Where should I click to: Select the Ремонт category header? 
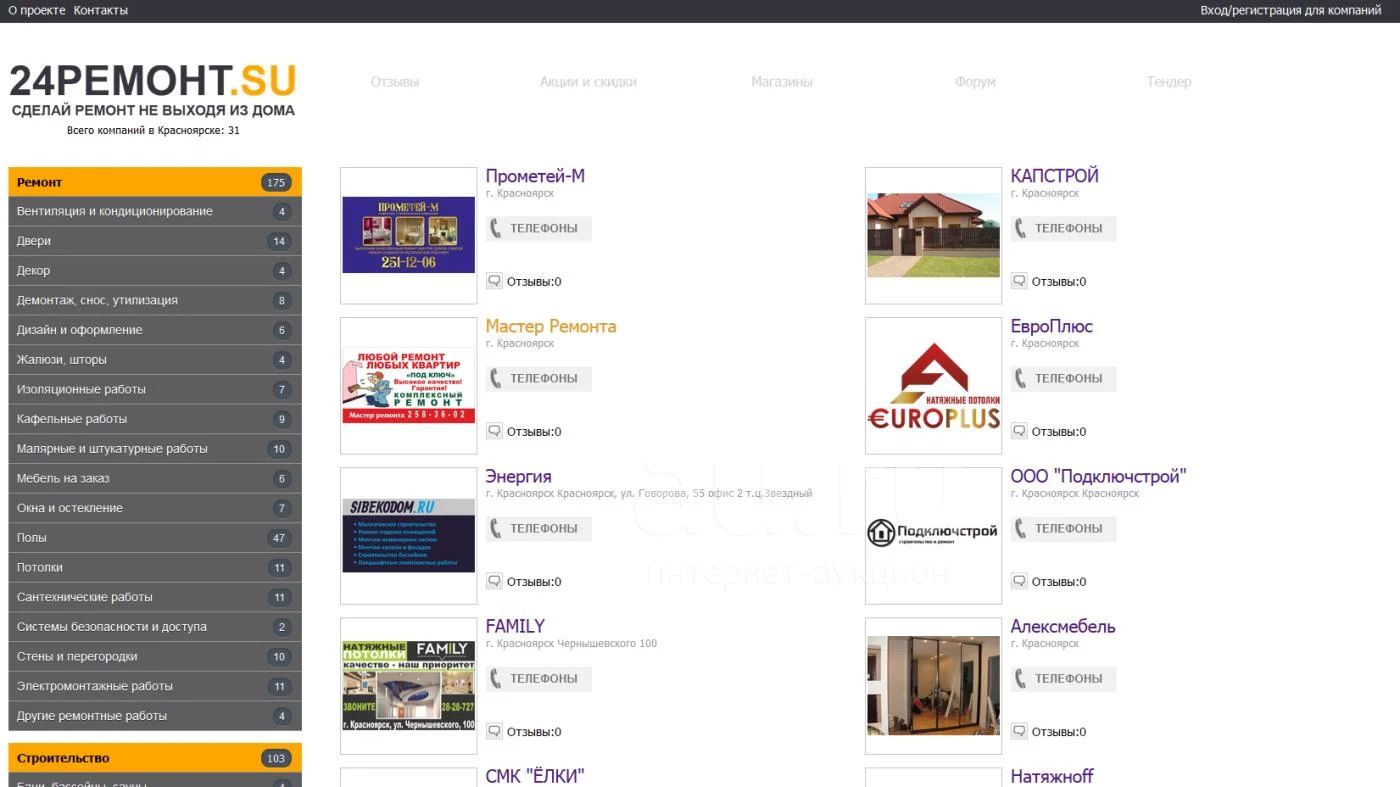(155, 182)
